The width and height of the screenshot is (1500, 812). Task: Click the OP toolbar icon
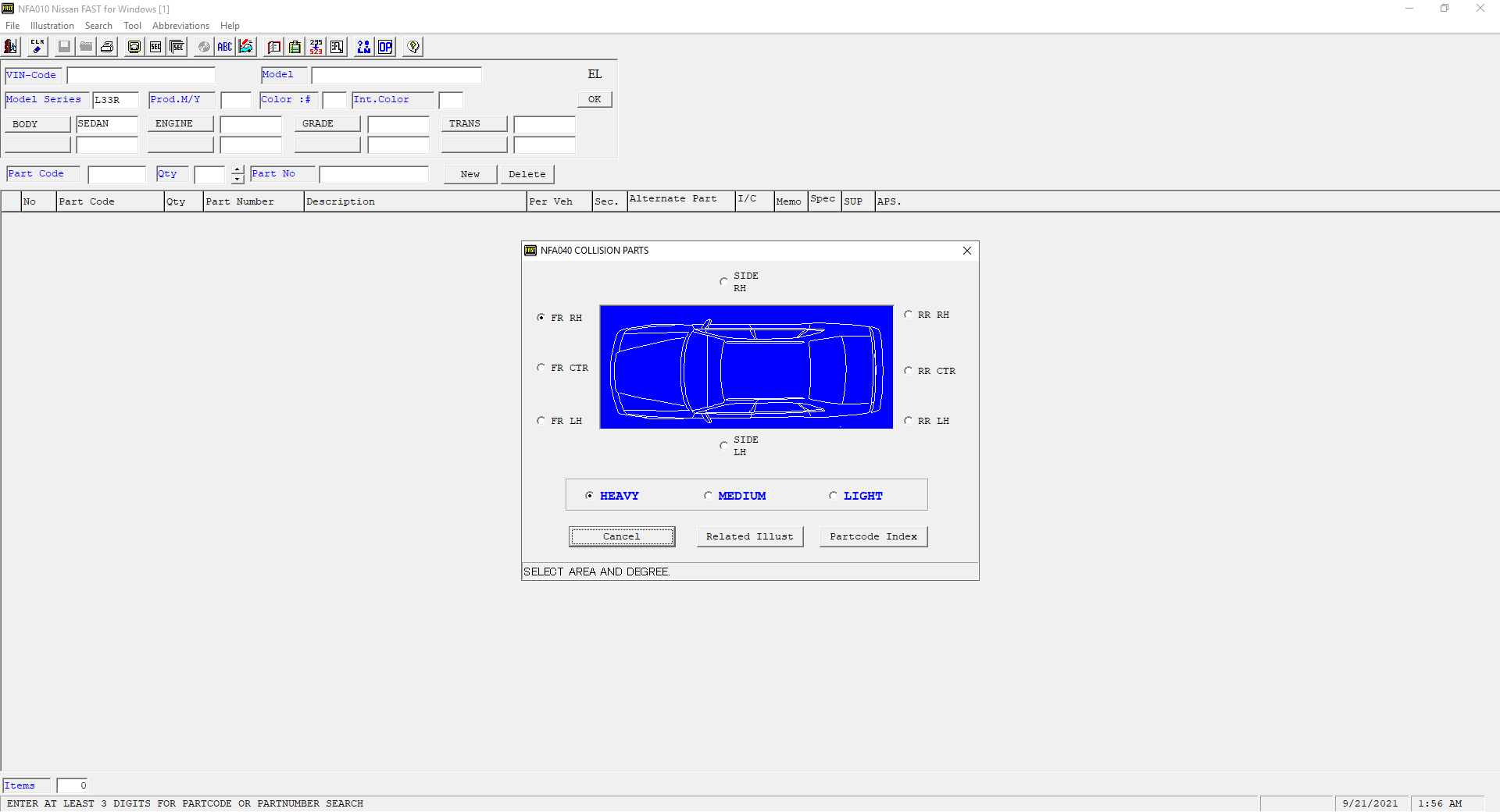coord(385,47)
